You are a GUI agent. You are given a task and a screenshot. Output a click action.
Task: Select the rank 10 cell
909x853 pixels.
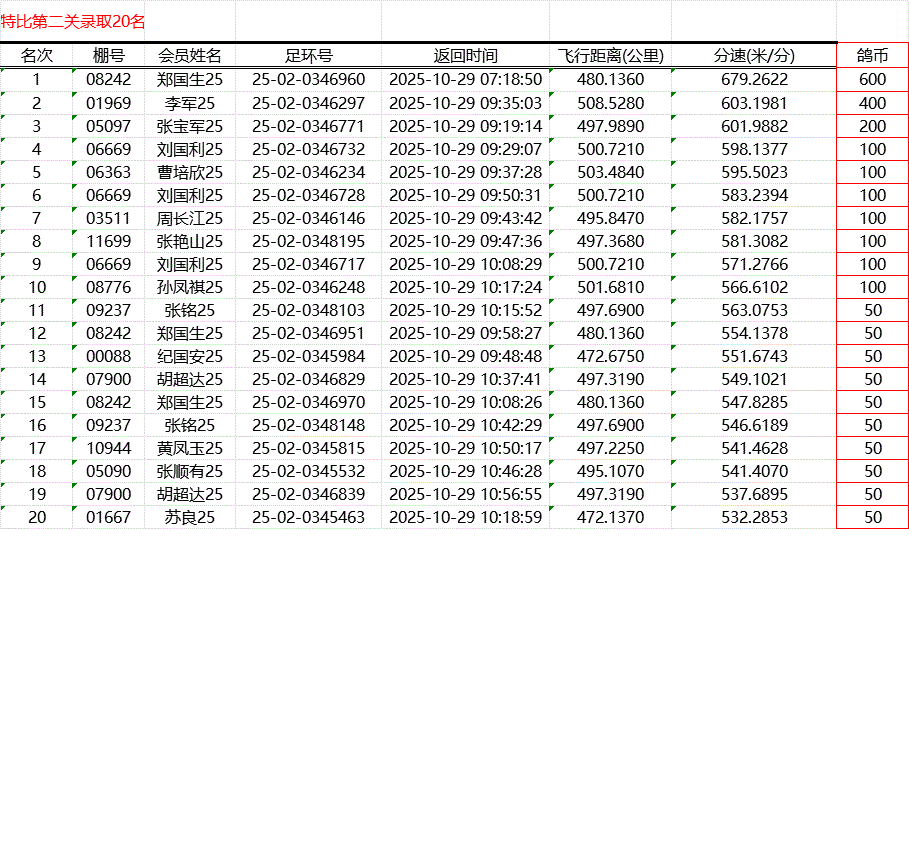pos(37,287)
